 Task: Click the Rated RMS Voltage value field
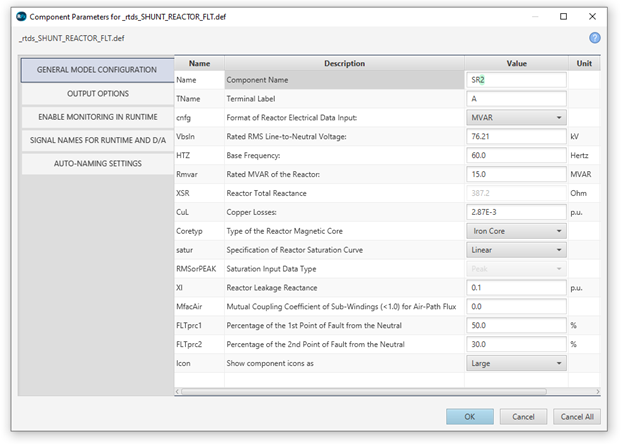(517, 136)
